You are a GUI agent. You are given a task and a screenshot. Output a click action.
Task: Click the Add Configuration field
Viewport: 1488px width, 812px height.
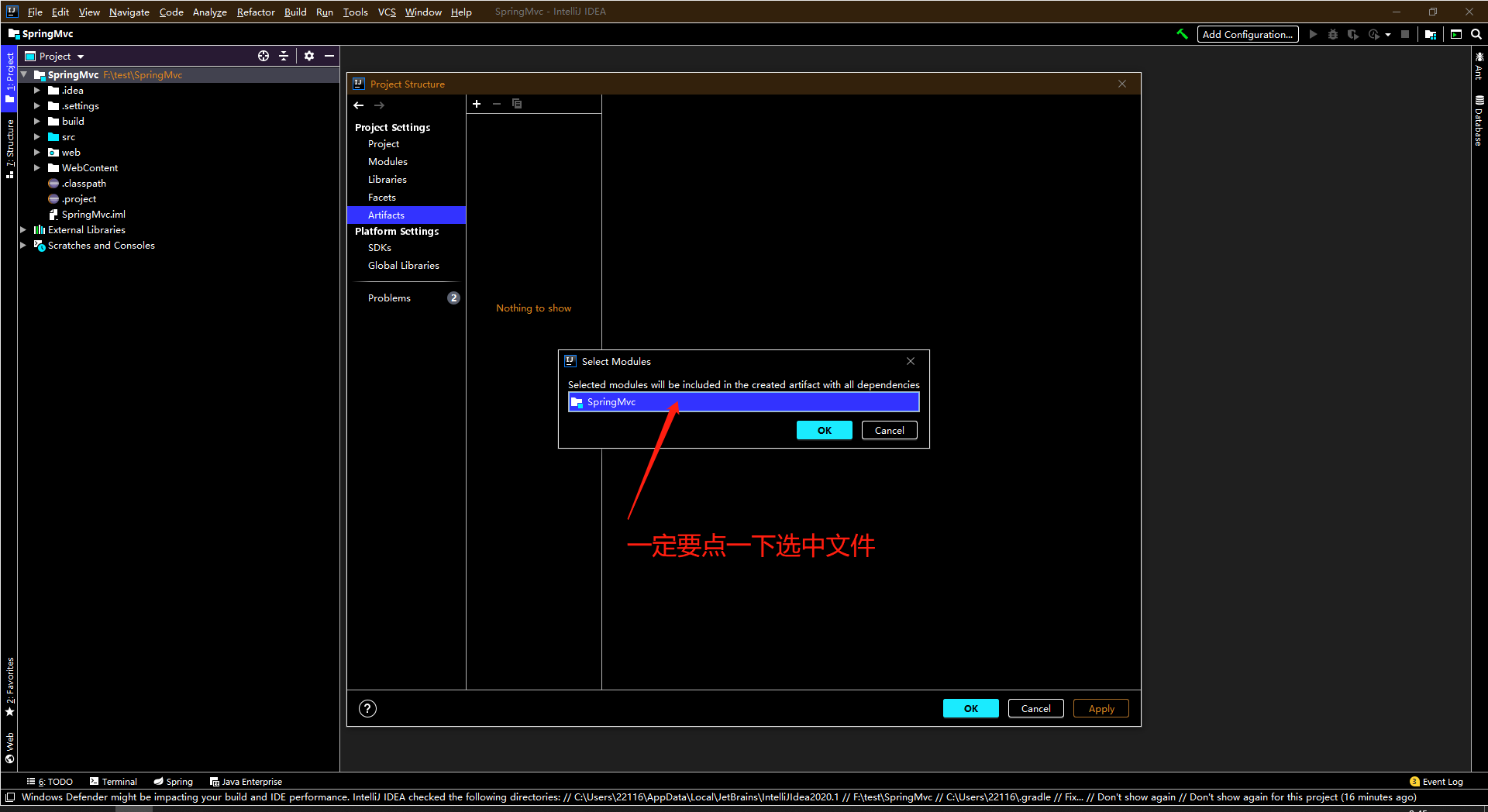1247,34
